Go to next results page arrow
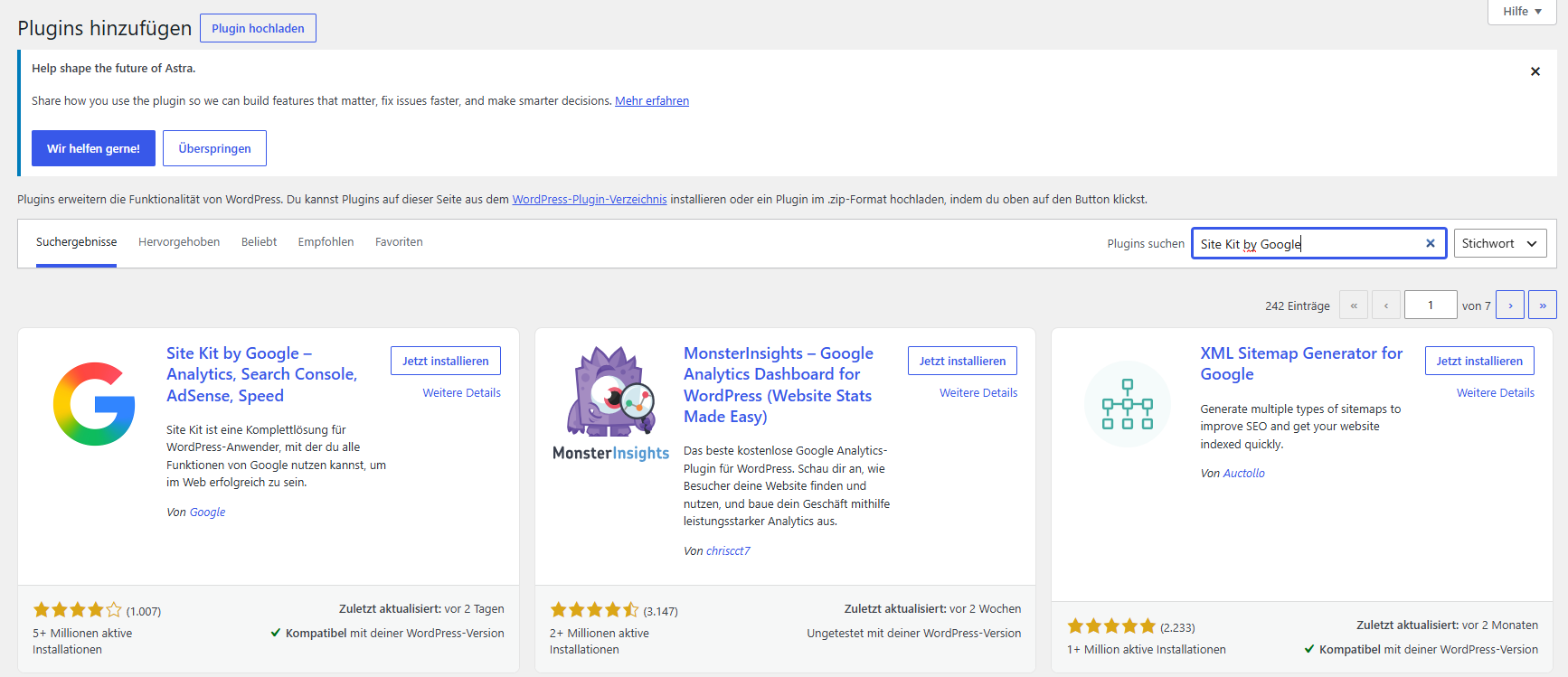 click(1510, 305)
